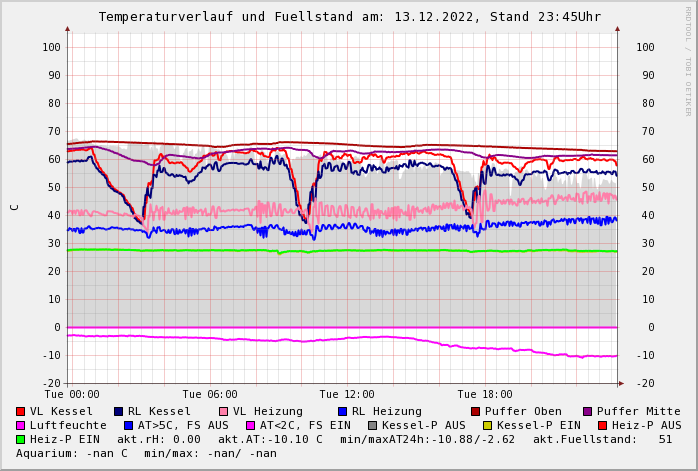Click the purple Puffer Mitte swatch
Screen dimensions: 698x471
pos(588,411)
